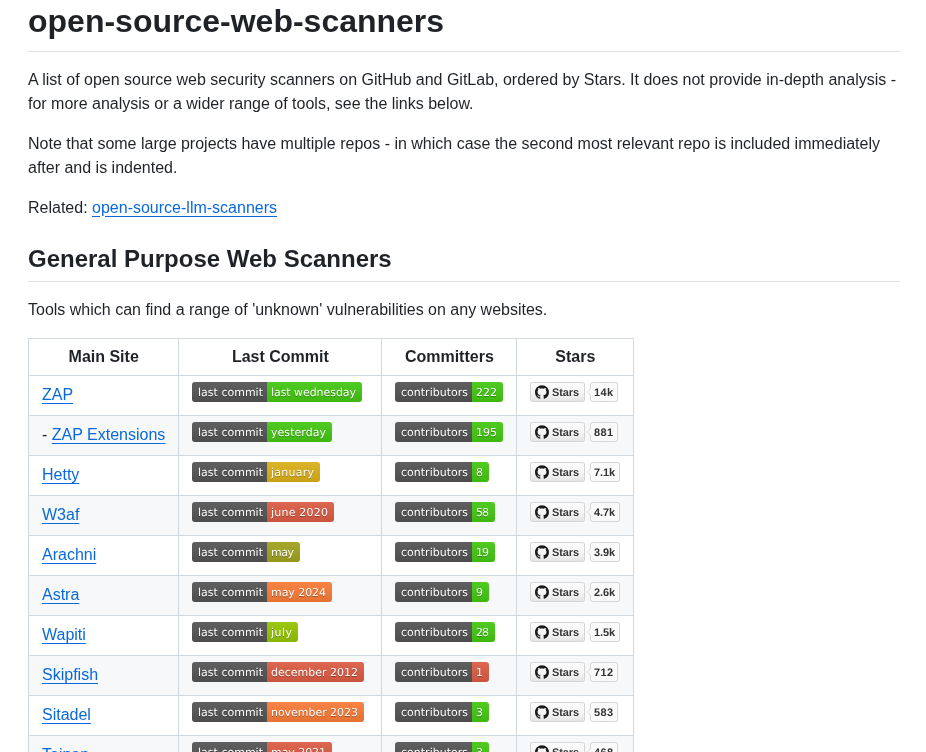Open the Skipfish link
This screenshot has width=926, height=752.
click(70, 675)
